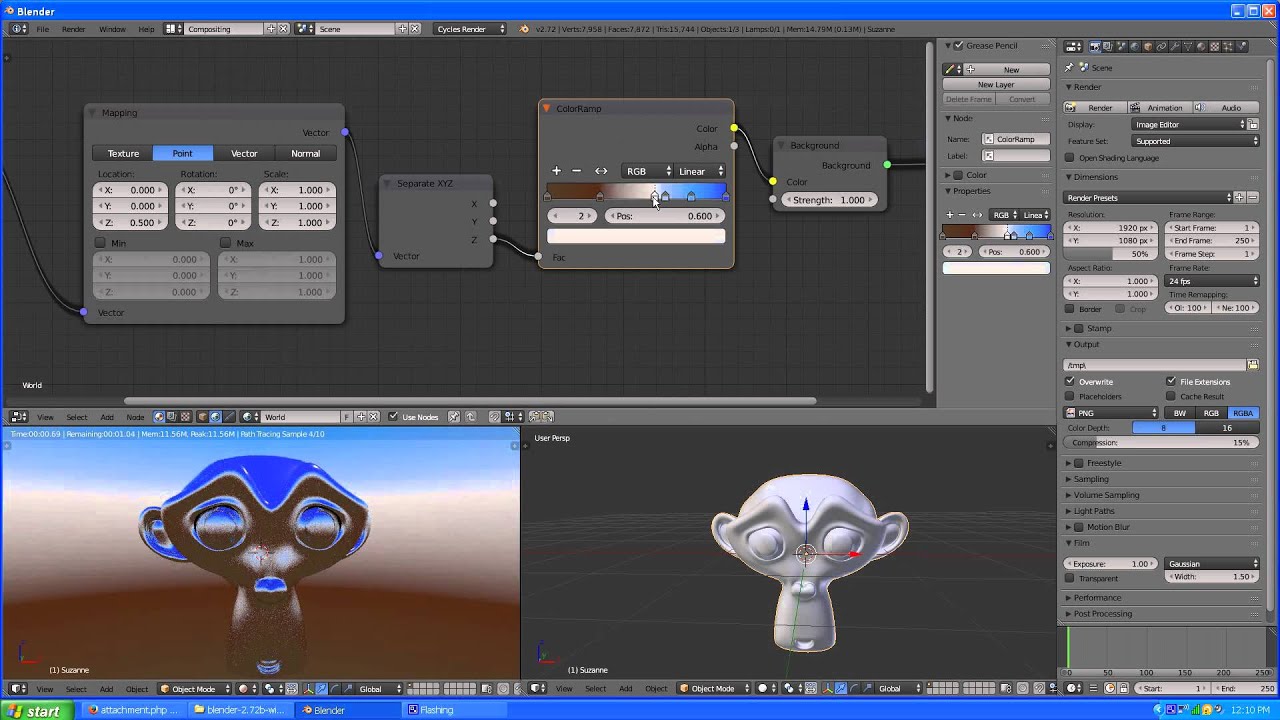Switch shader nodes to Object icon
1280x720 pixels.
[203, 416]
